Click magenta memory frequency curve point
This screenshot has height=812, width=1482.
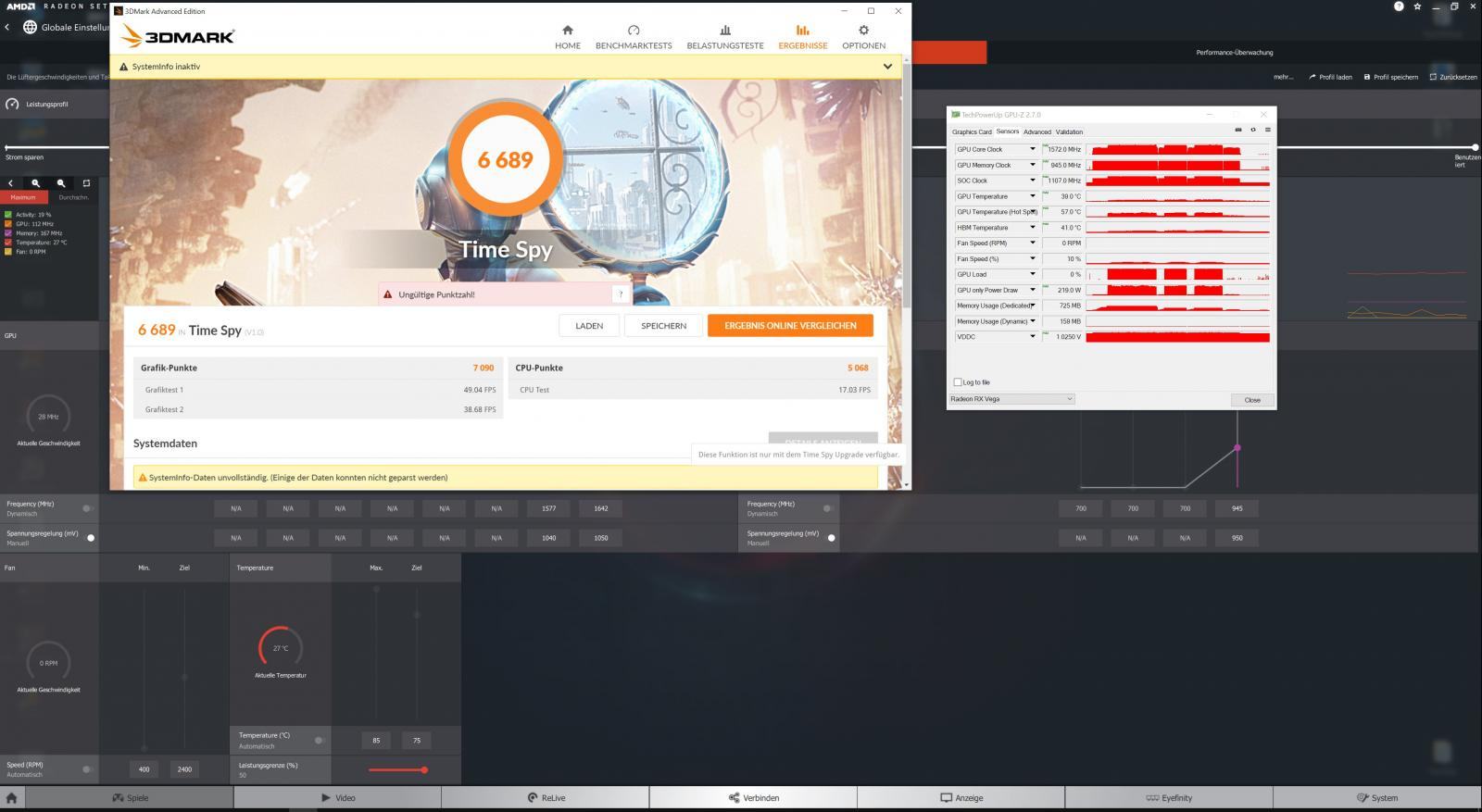pos(1237,448)
